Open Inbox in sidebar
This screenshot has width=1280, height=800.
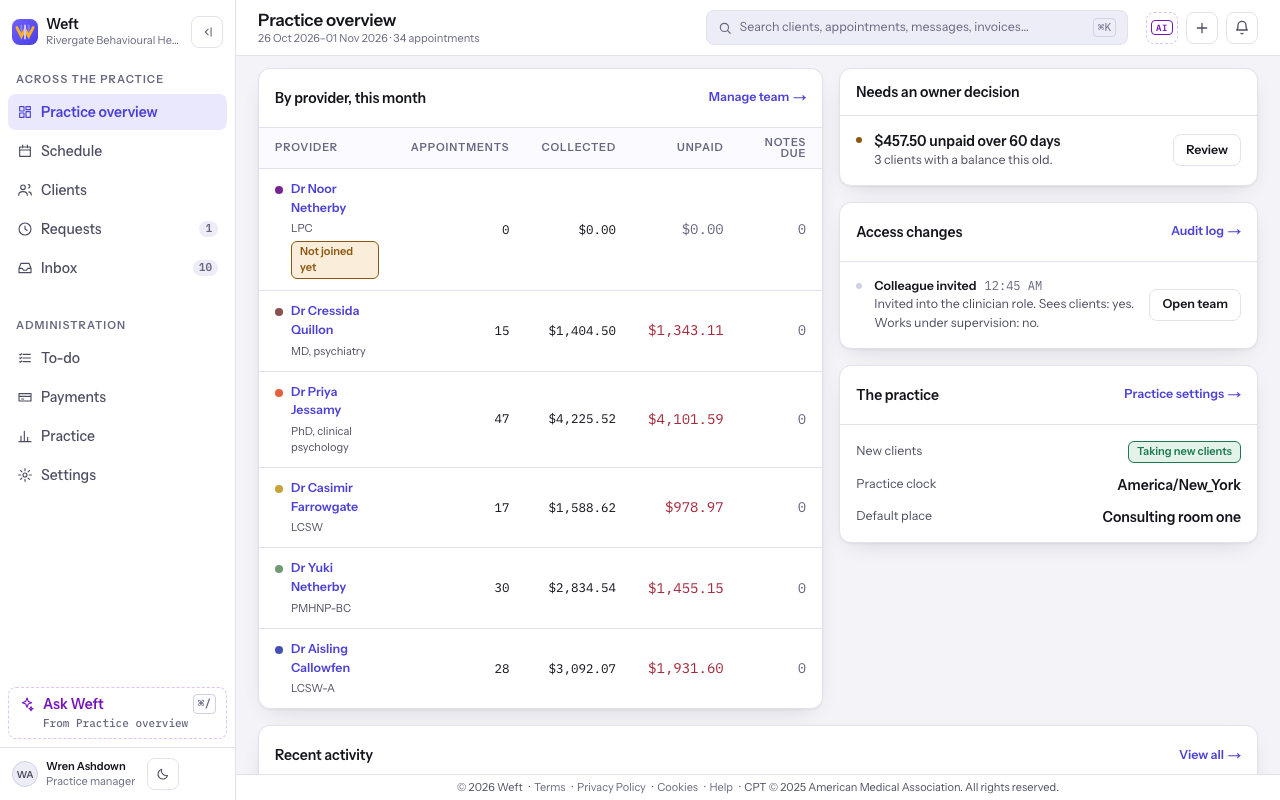point(117,268)
